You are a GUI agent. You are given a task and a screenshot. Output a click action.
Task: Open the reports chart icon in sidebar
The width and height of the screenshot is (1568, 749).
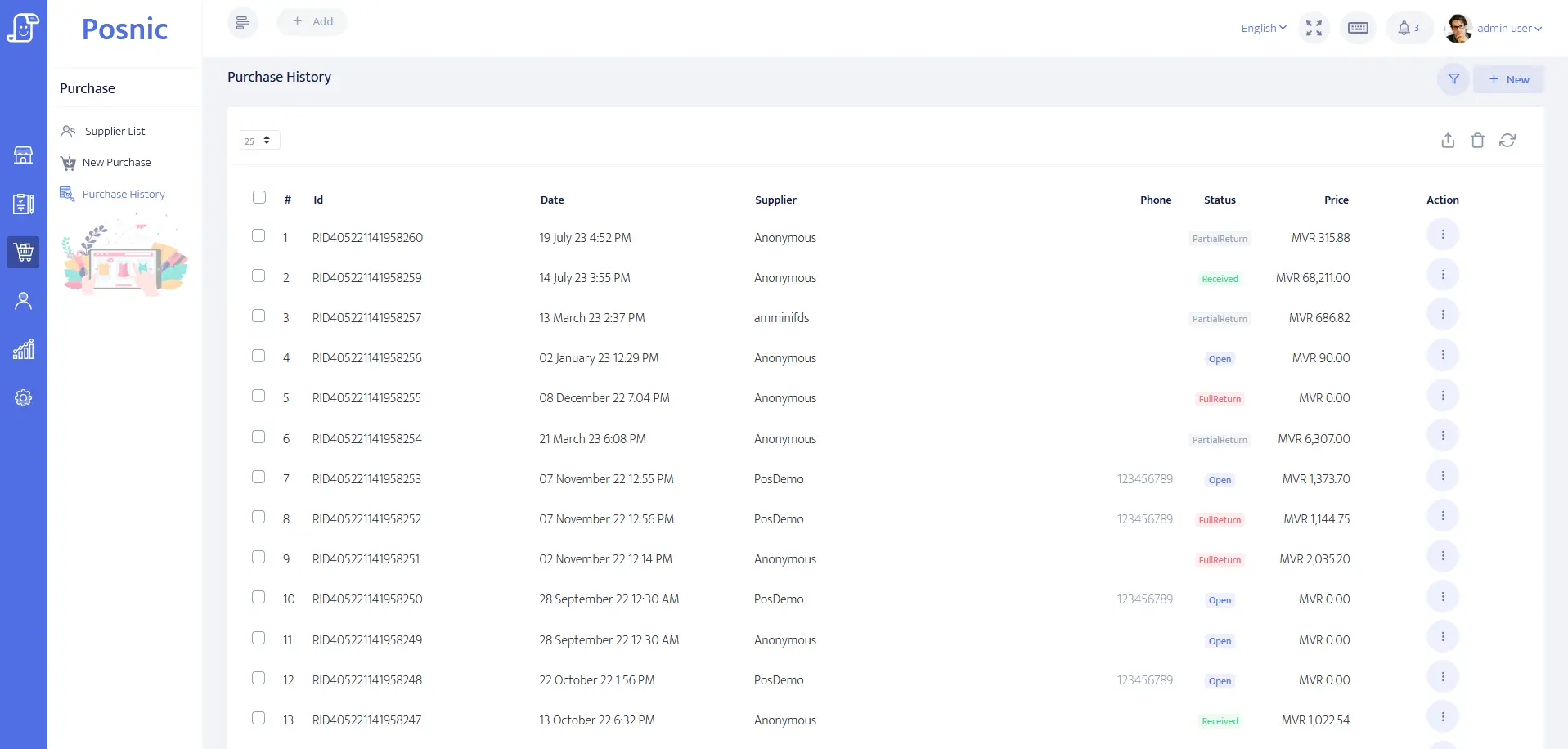[x=23, y=350]
